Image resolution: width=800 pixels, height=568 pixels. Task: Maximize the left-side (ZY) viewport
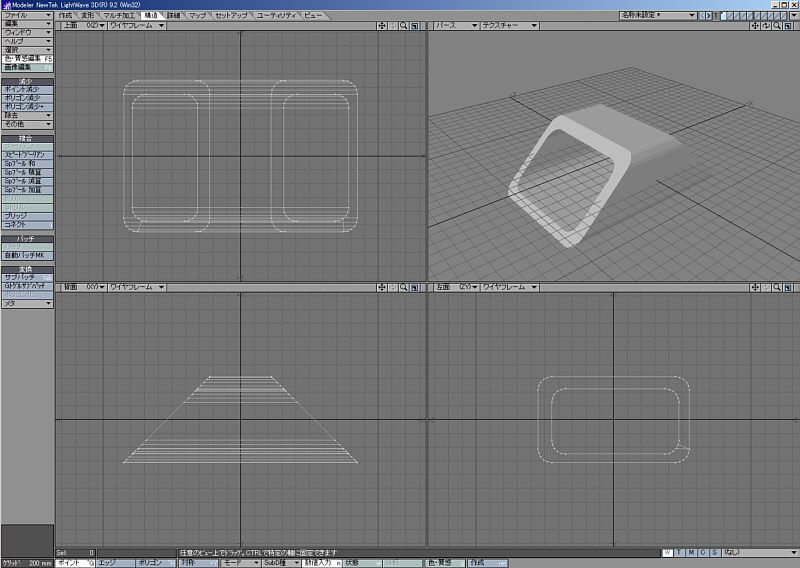click(x=790, y=288)
